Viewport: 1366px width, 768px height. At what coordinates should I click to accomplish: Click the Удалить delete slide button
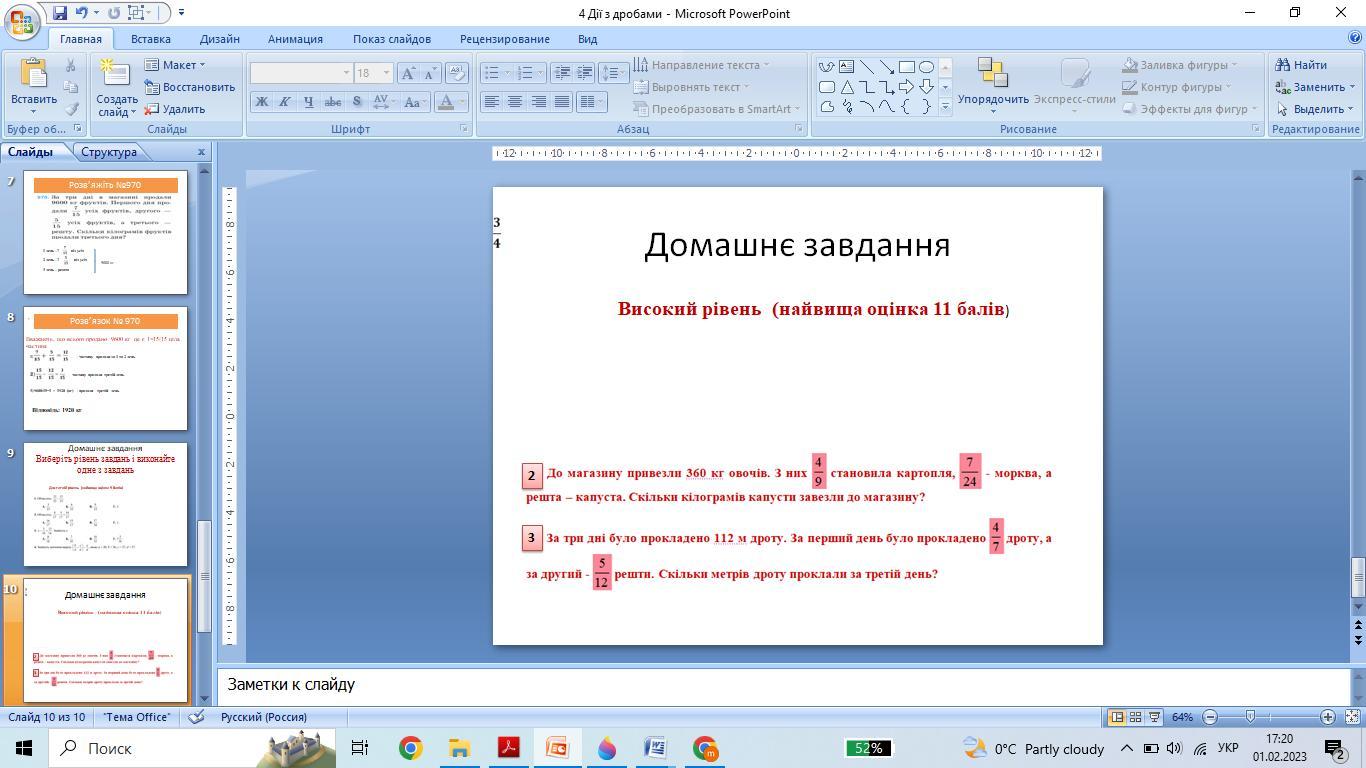(175, 109)
